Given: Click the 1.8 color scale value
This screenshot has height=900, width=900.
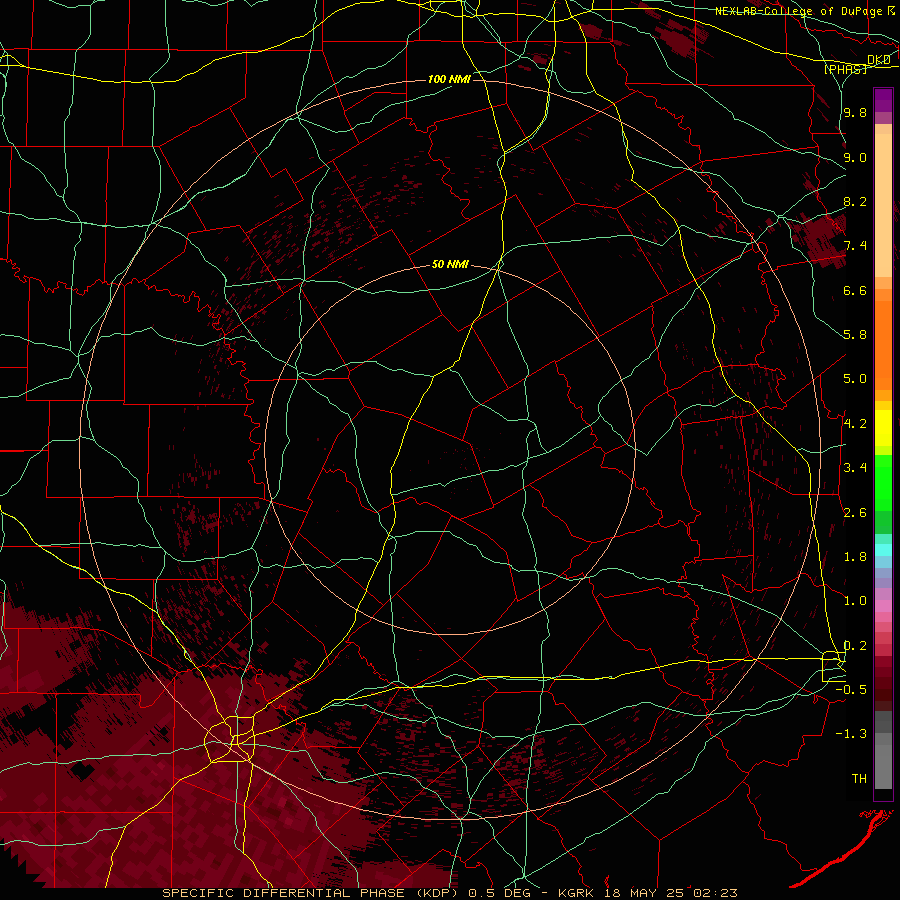Looking at the screenshot, I should click(x=855, y=557).
